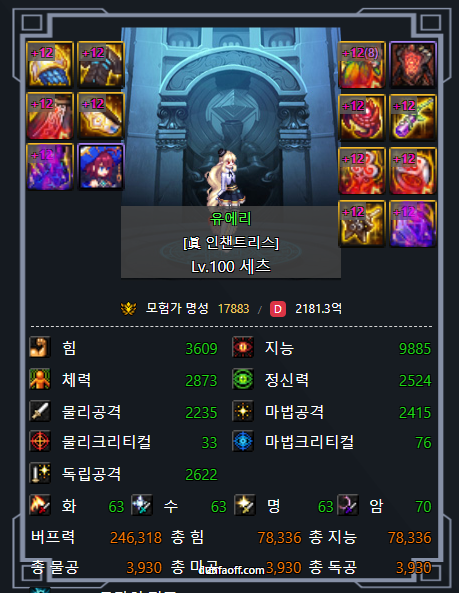Image resolution: width=459 pixels, height=593 pixels.
Task: Click the character name 유에리
Action: tap(231, 218)
